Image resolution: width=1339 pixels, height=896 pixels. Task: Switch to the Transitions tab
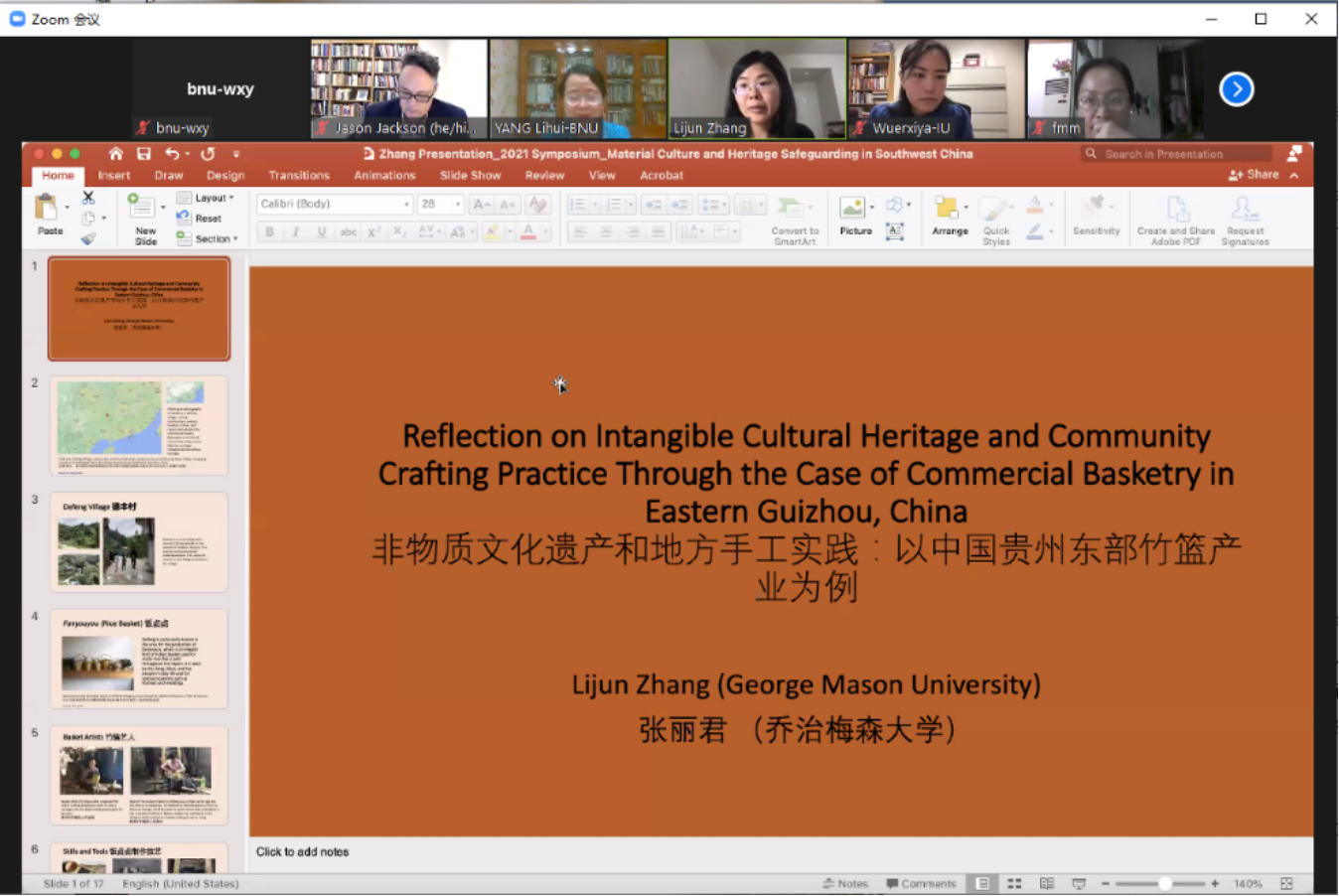point(298,176)
